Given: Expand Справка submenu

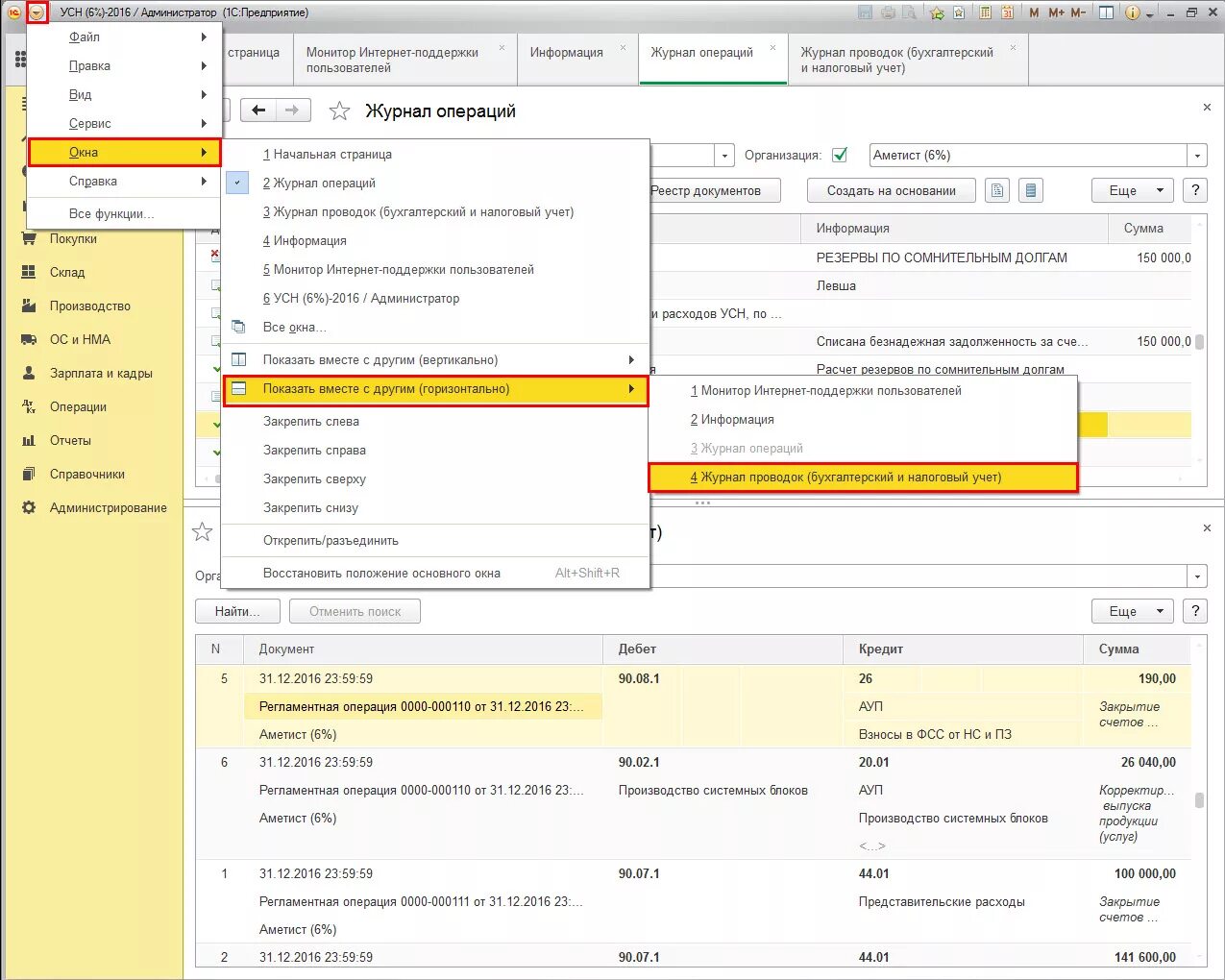Looking at the screenshot, I should (x=124, y=181).
